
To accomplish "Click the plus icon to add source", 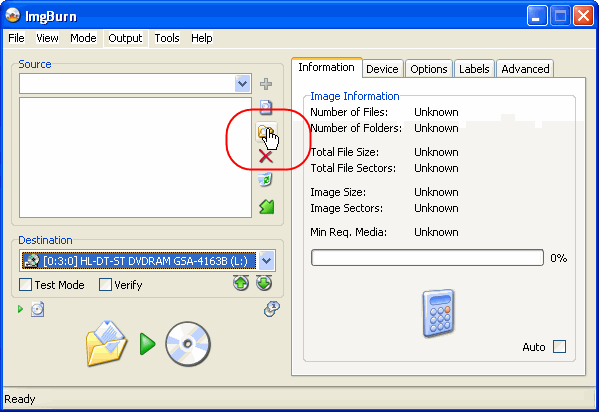I will pyautogui.click(x=266, y=84).
